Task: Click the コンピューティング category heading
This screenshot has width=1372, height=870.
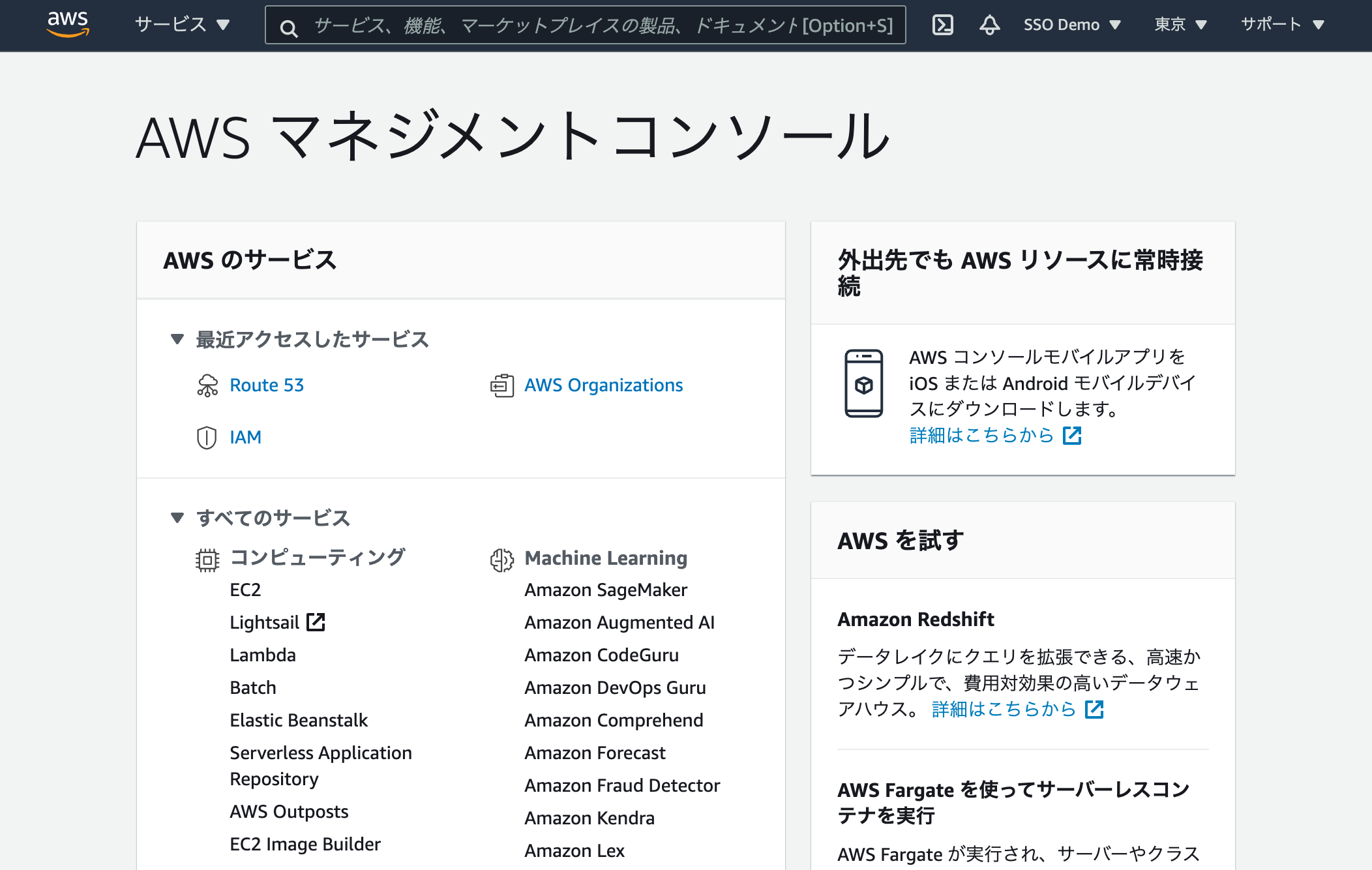Action: tap(318, 558)
